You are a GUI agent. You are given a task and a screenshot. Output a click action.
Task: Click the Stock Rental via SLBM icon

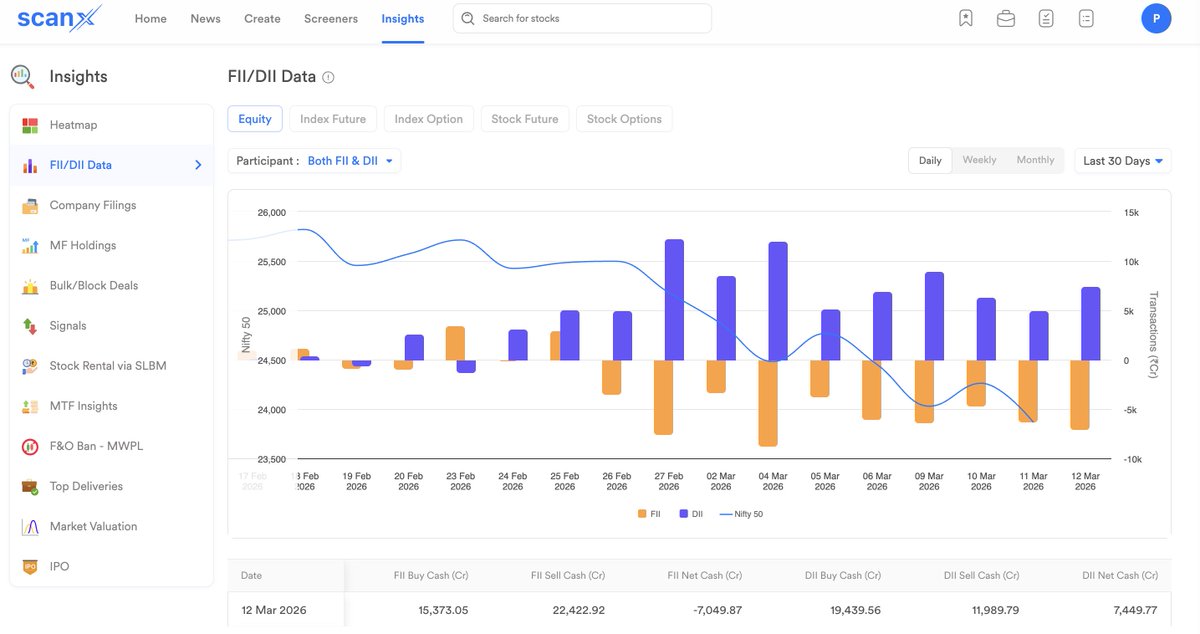pos(30,366)
